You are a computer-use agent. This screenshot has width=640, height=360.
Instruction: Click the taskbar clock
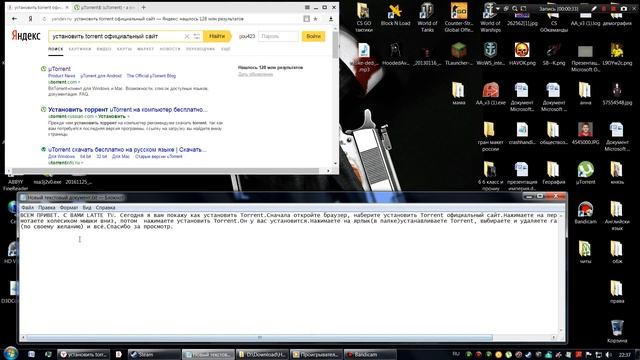(x=624, y=355)
